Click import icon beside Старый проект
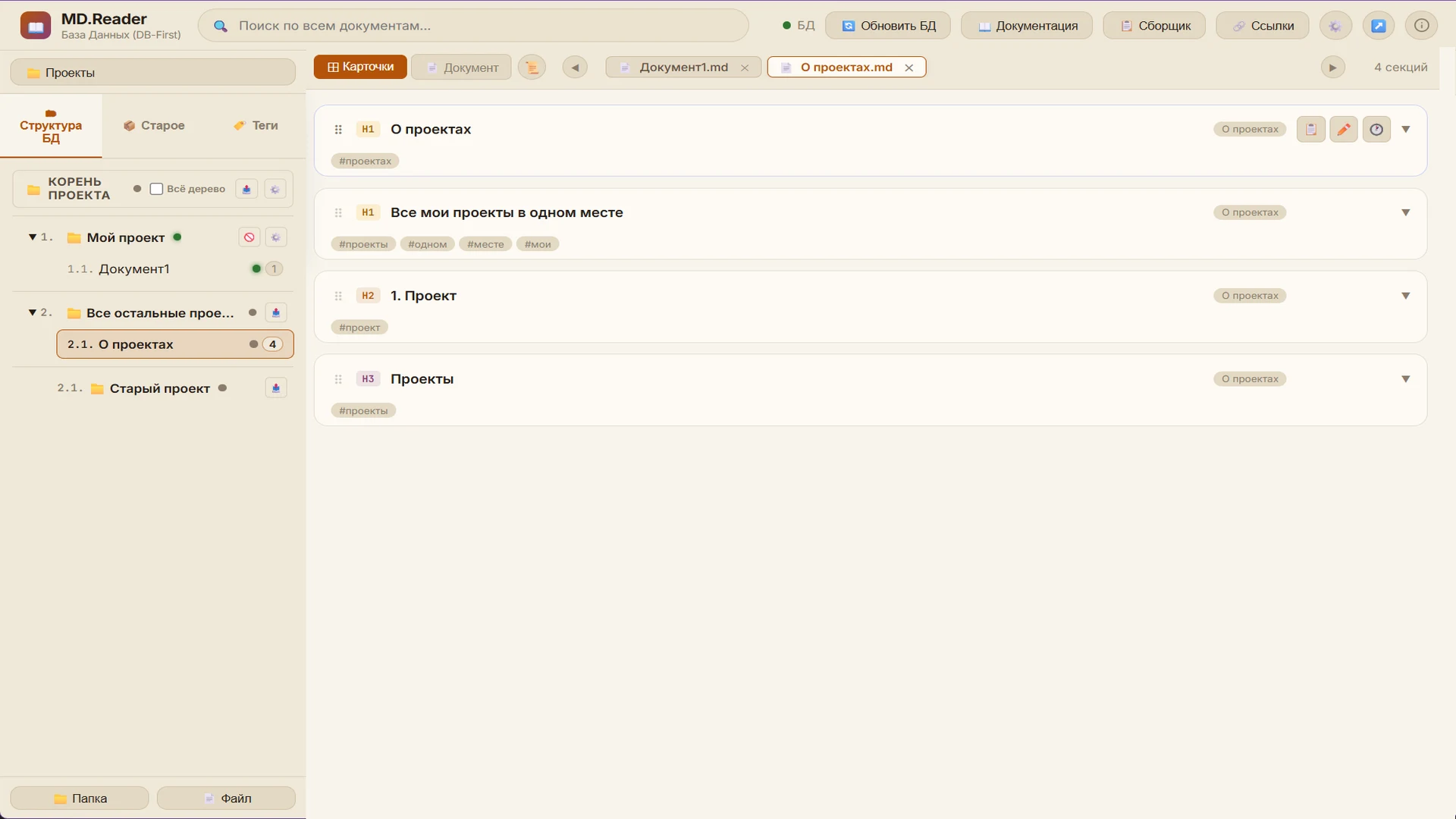 tap(276, 388)
